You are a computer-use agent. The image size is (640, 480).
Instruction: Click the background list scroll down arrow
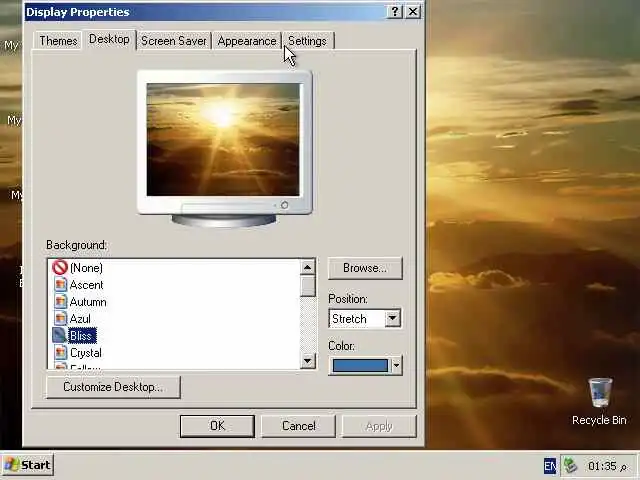tap(307, 361)
